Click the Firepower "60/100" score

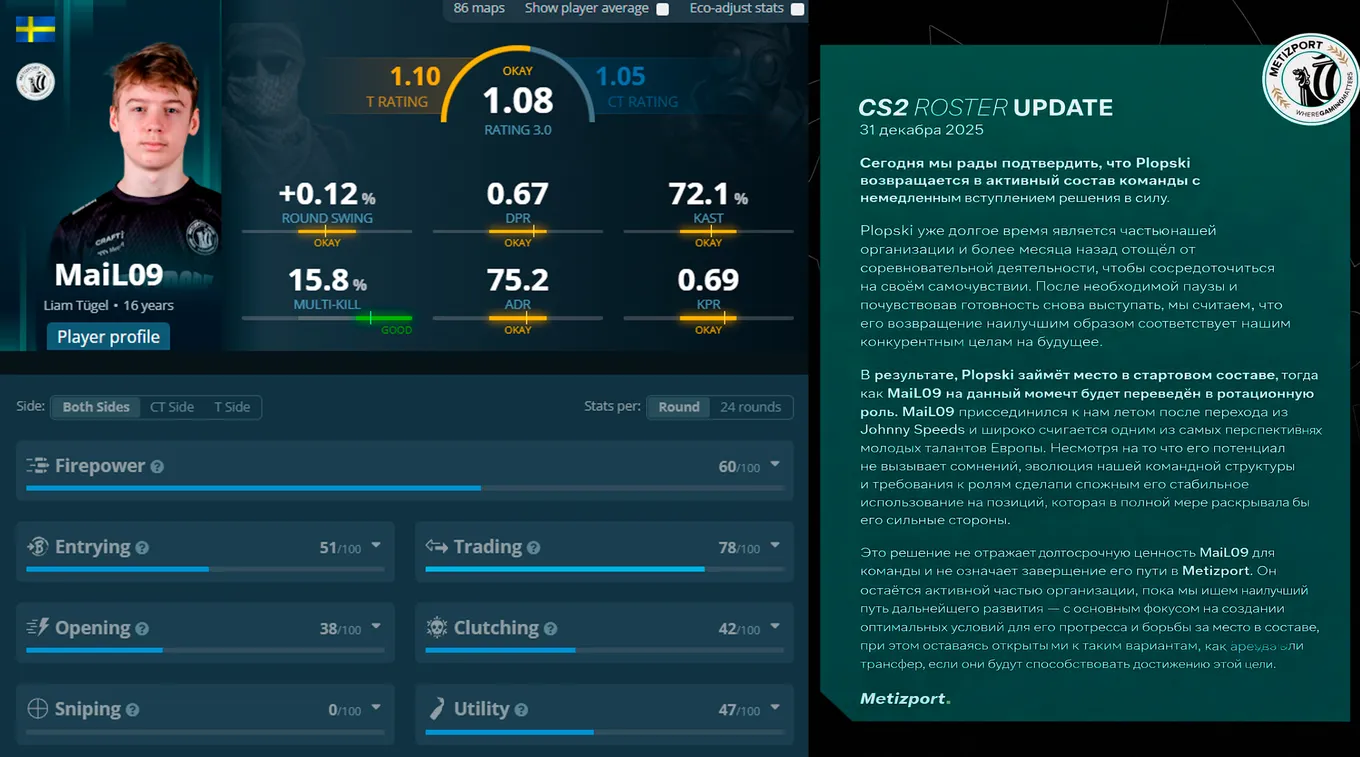pyautogui.click(x=739, y=467)
